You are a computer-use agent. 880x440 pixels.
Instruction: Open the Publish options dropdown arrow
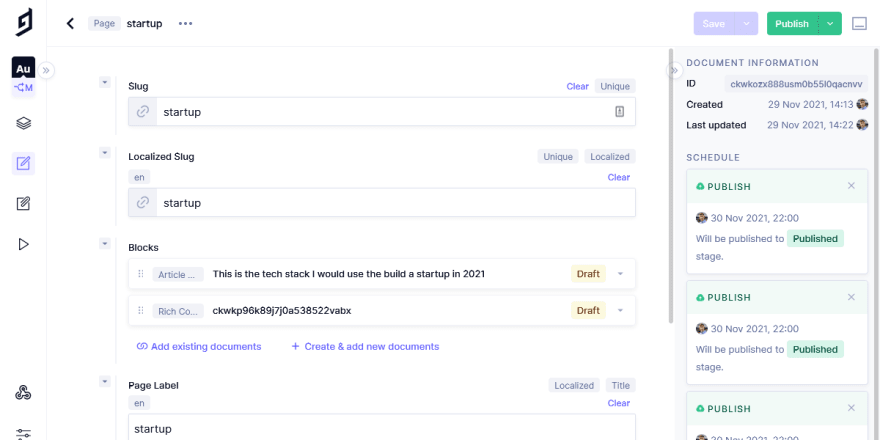[831, 24]
